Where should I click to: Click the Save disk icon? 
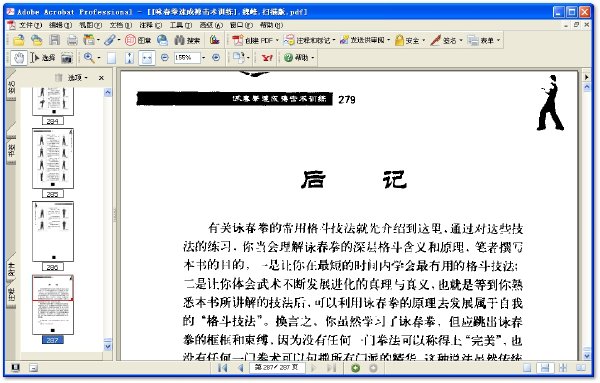pos(54,40)
